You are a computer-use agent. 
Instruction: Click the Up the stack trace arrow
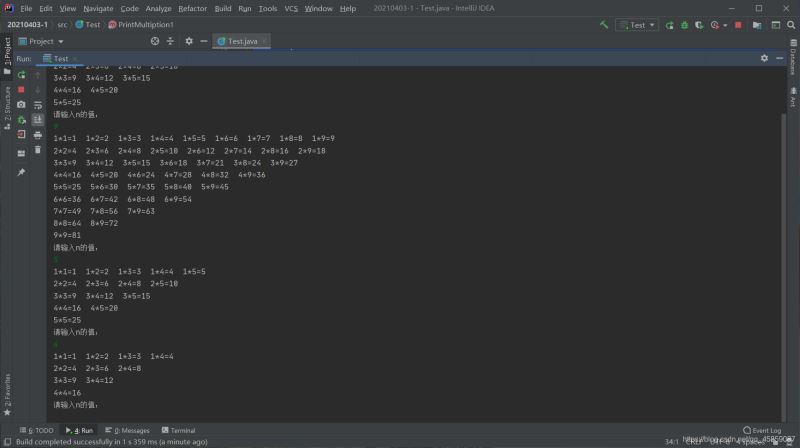(38, 75)
